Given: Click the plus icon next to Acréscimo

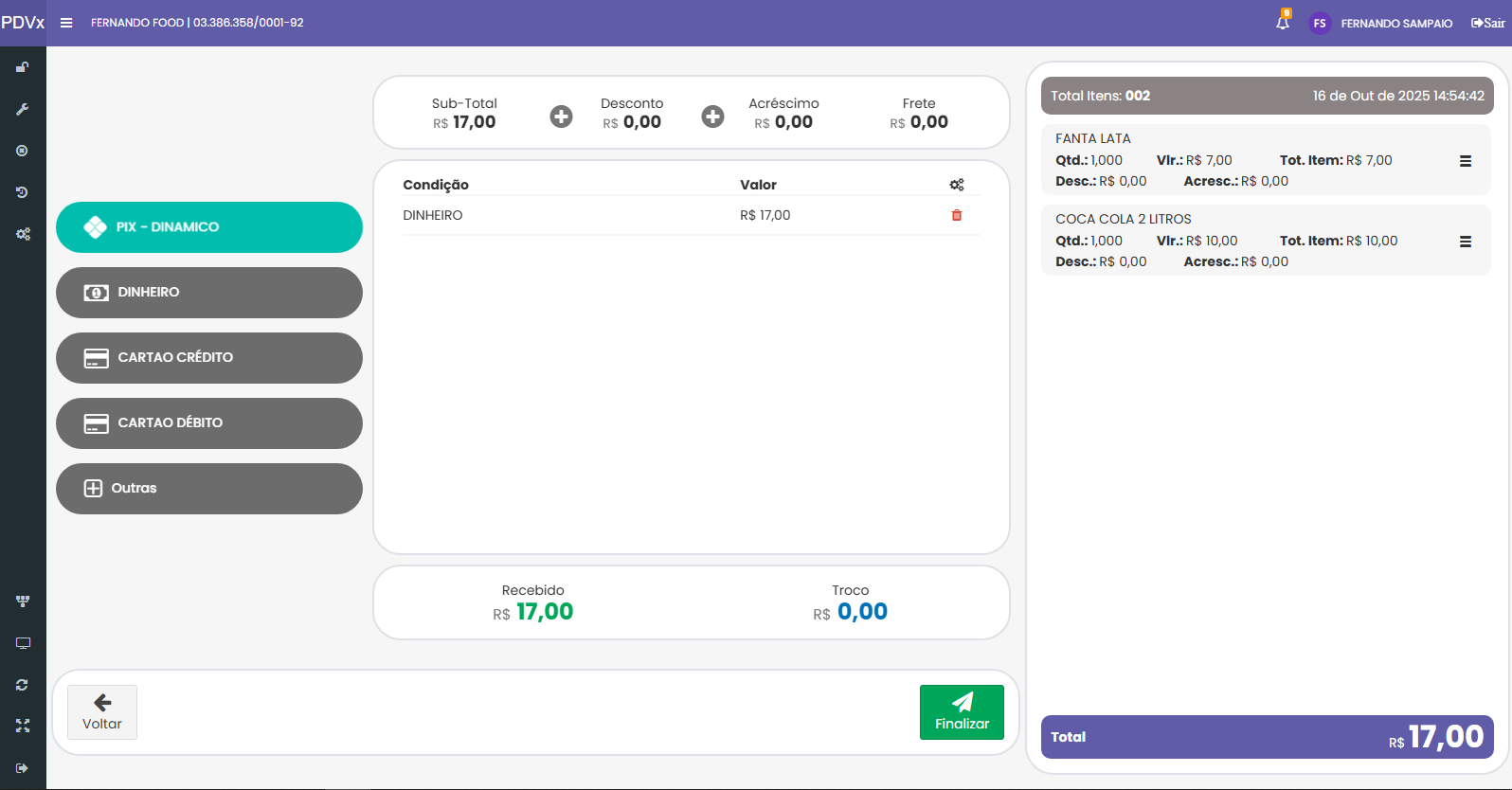Looking at the screenshot, I should pos(712,117).
